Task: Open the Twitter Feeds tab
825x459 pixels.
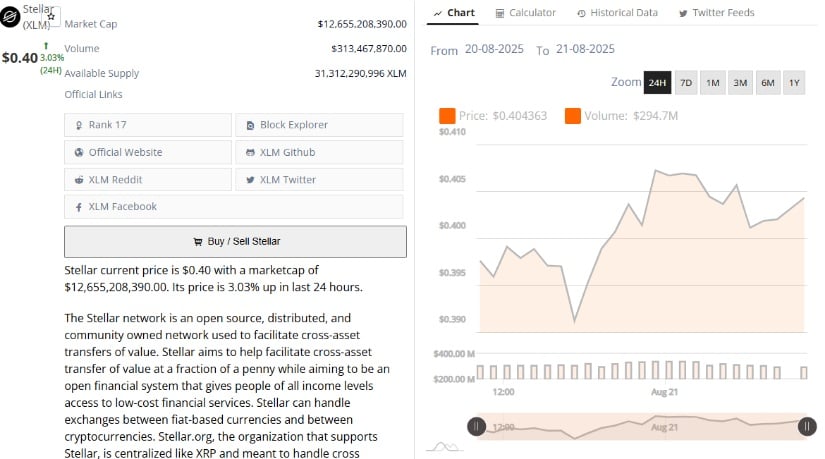Action: tap(717, 13)
